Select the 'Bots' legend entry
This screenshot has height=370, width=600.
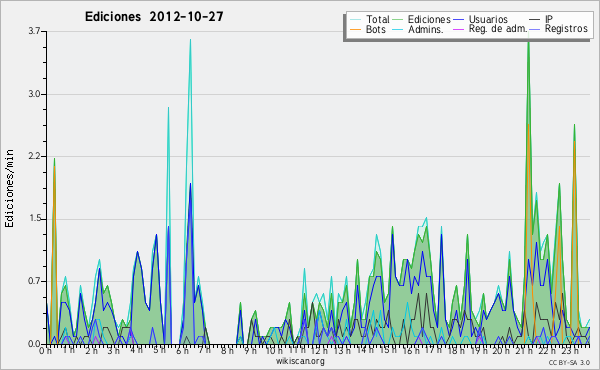pos(376,29)
